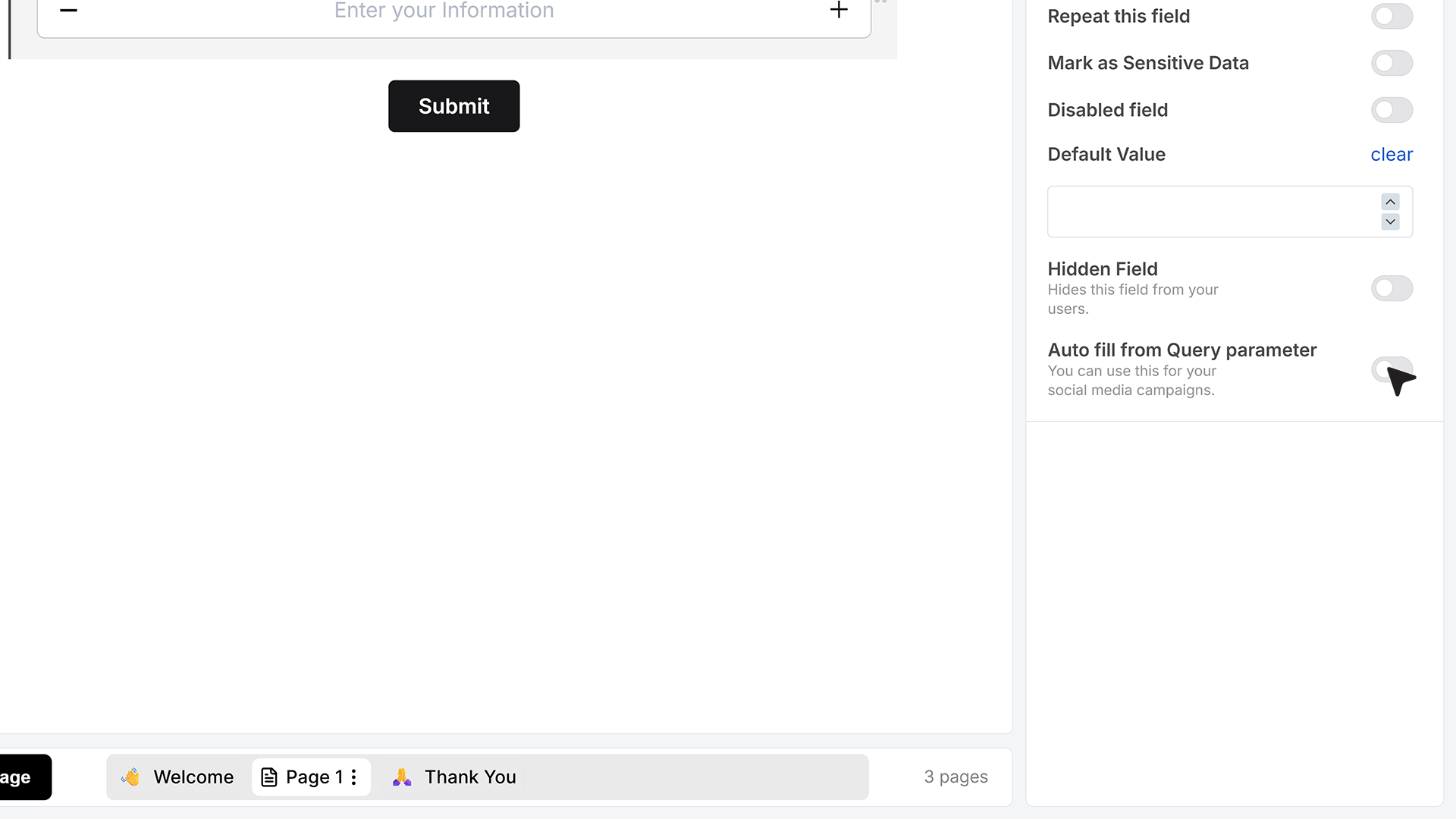Select the Page 1 tab
Viewport: 1456px width, 819px height.
pos(311,777)
